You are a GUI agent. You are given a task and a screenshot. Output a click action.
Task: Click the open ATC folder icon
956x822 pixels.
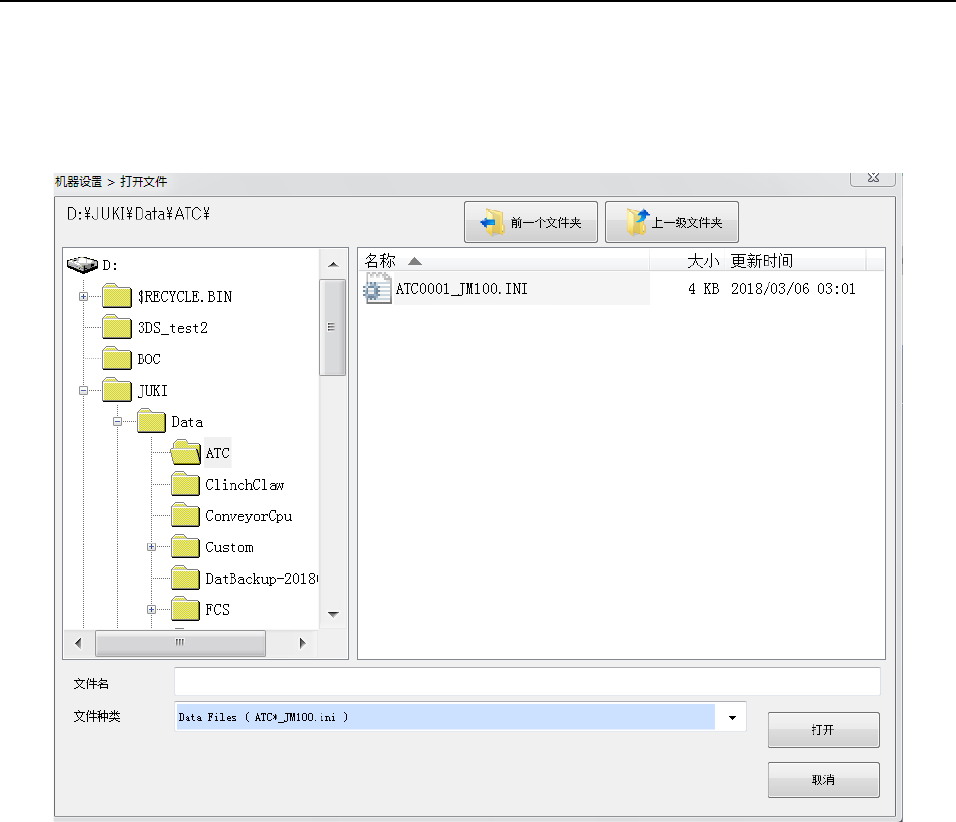[x=186, y=452]
